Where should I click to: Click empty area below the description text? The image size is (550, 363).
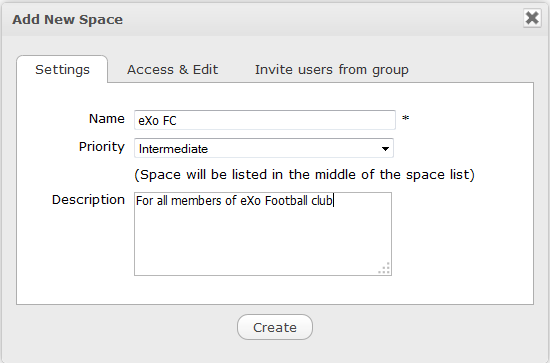pos(263,242)
